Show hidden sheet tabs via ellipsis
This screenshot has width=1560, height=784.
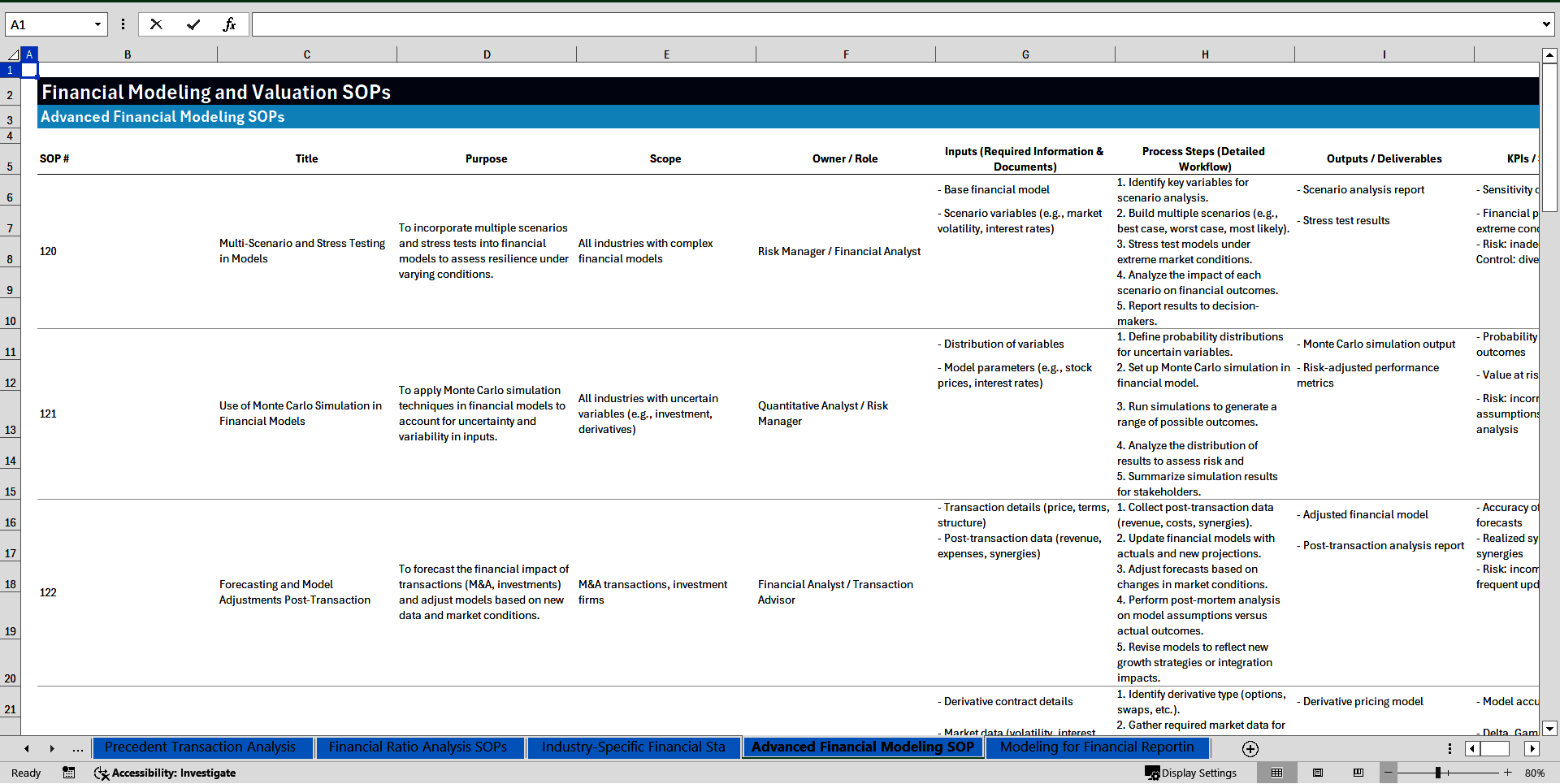77,748
